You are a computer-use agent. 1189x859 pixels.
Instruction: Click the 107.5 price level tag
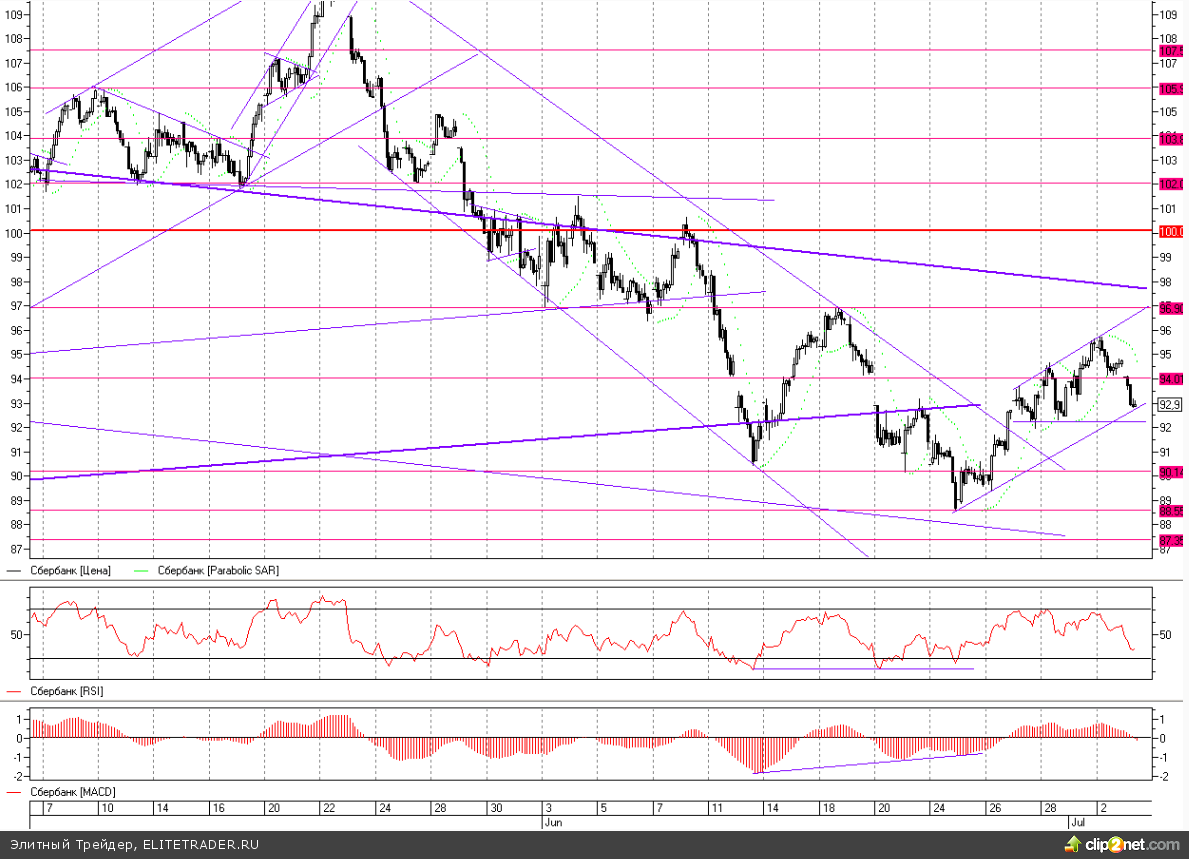click(1171, 50)
